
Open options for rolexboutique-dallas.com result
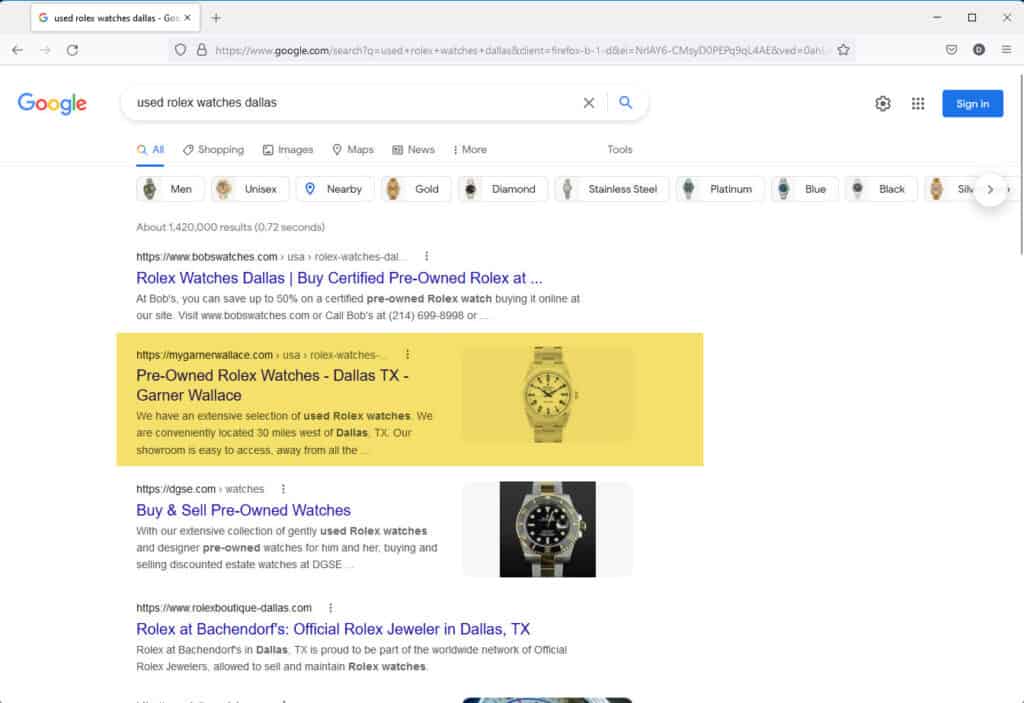coord(330,608)
